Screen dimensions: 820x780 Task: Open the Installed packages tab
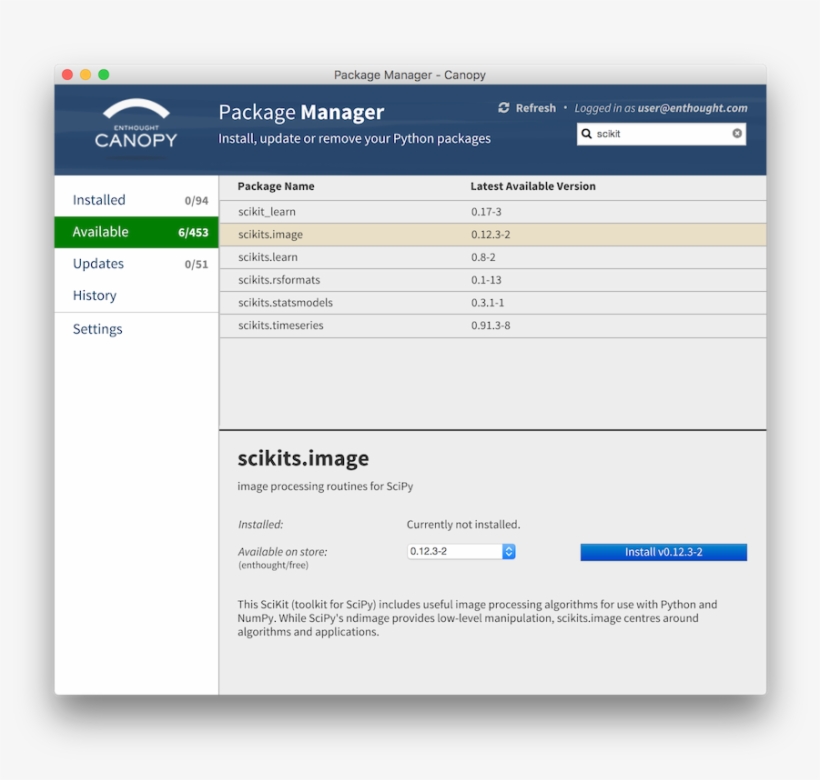136,200
